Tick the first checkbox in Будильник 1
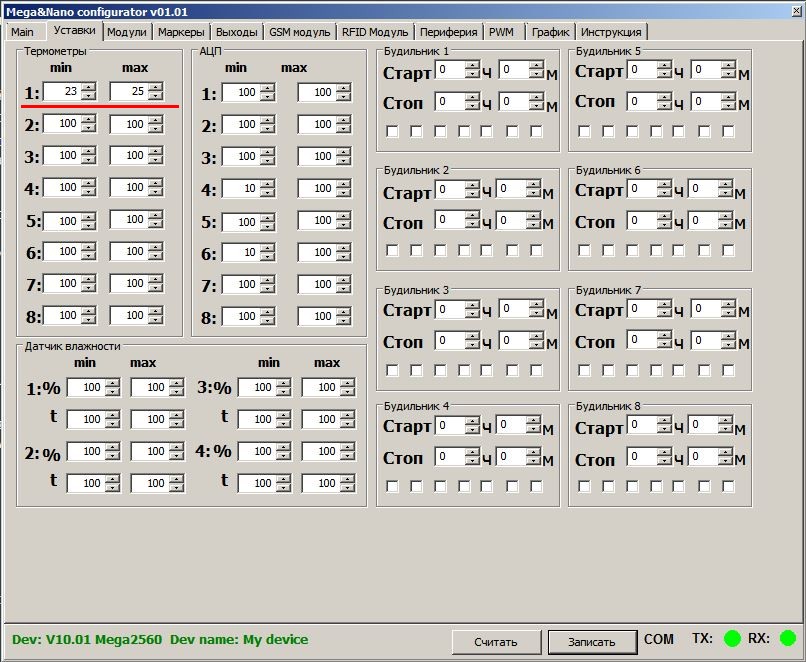806x662 pixels. point(393,131)
